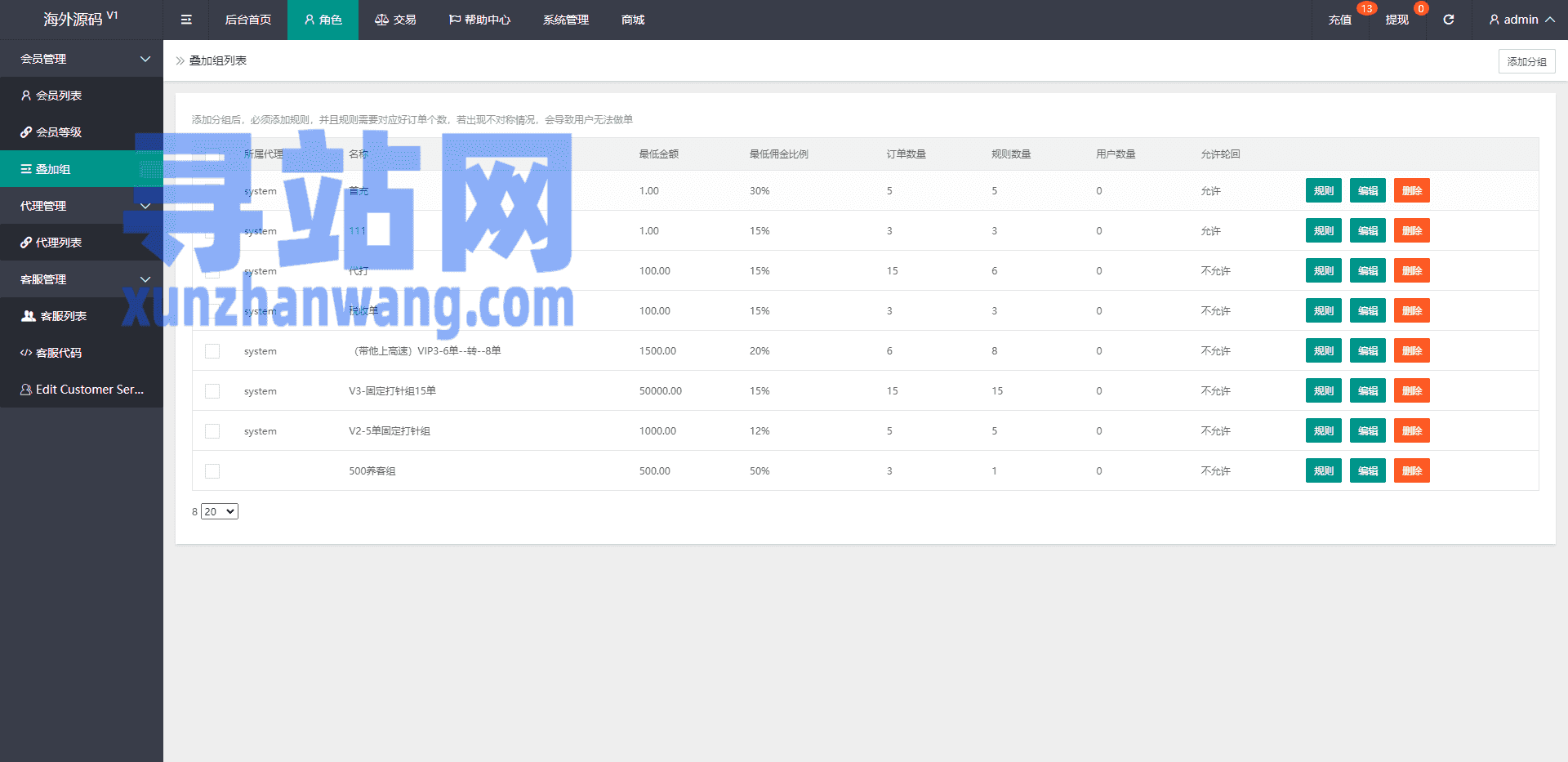1568x762 pixels.
Task: Open the page size dropdown showing 20
Action: pyautogui.click(x=220, y=511)
